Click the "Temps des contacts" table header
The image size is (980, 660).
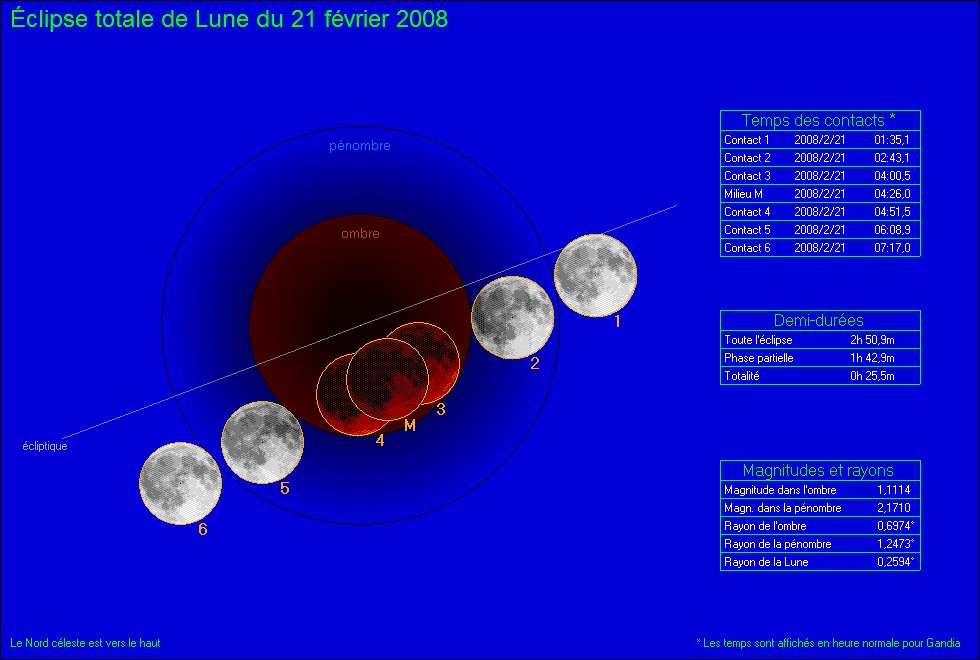tap(819, 120)
